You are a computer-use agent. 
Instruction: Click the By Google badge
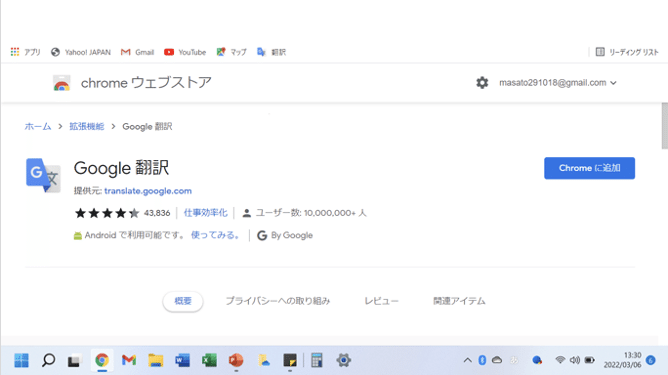click(x=285, y=235)
